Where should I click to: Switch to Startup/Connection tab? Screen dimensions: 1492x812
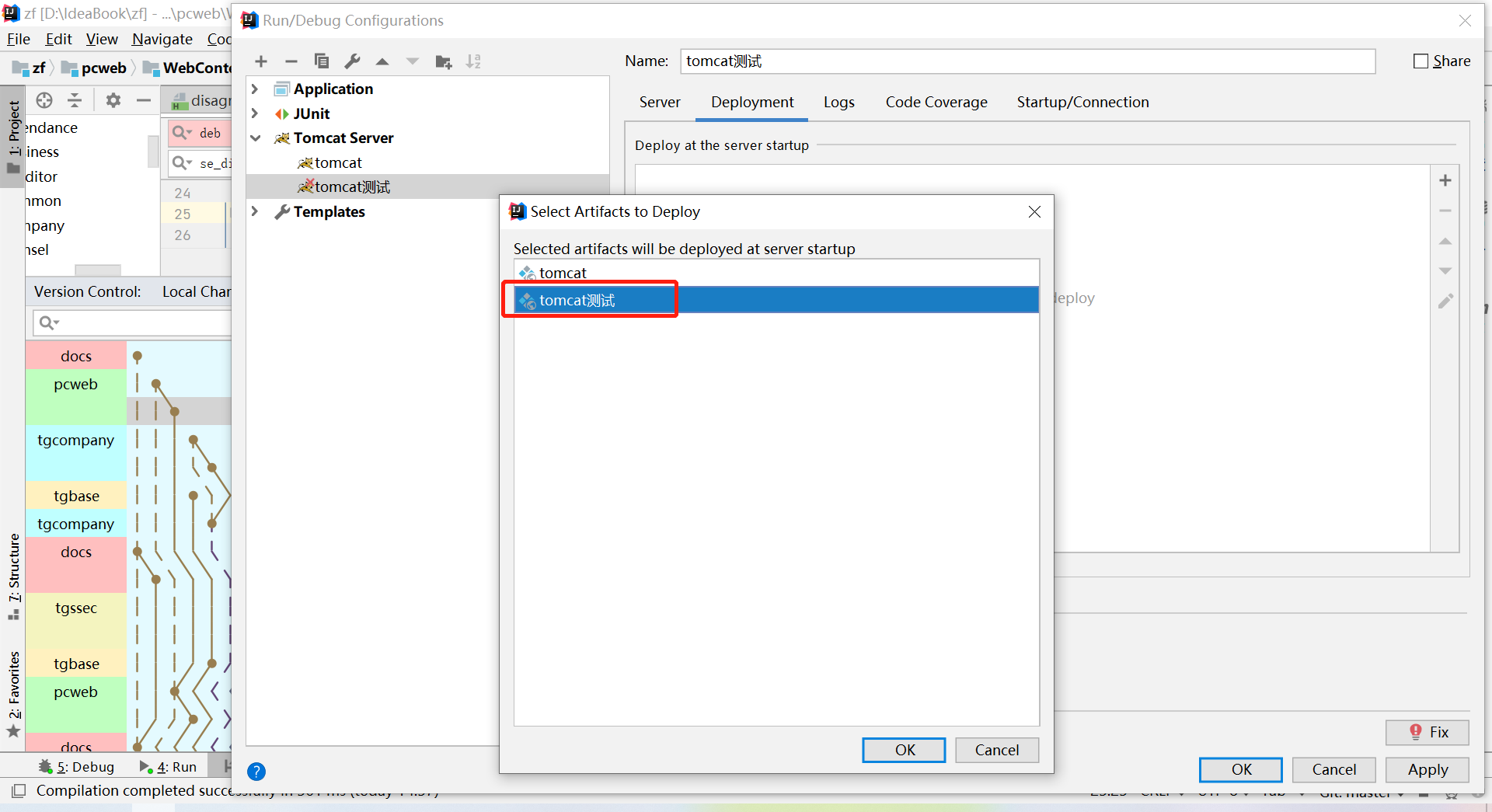(1082, 102)
